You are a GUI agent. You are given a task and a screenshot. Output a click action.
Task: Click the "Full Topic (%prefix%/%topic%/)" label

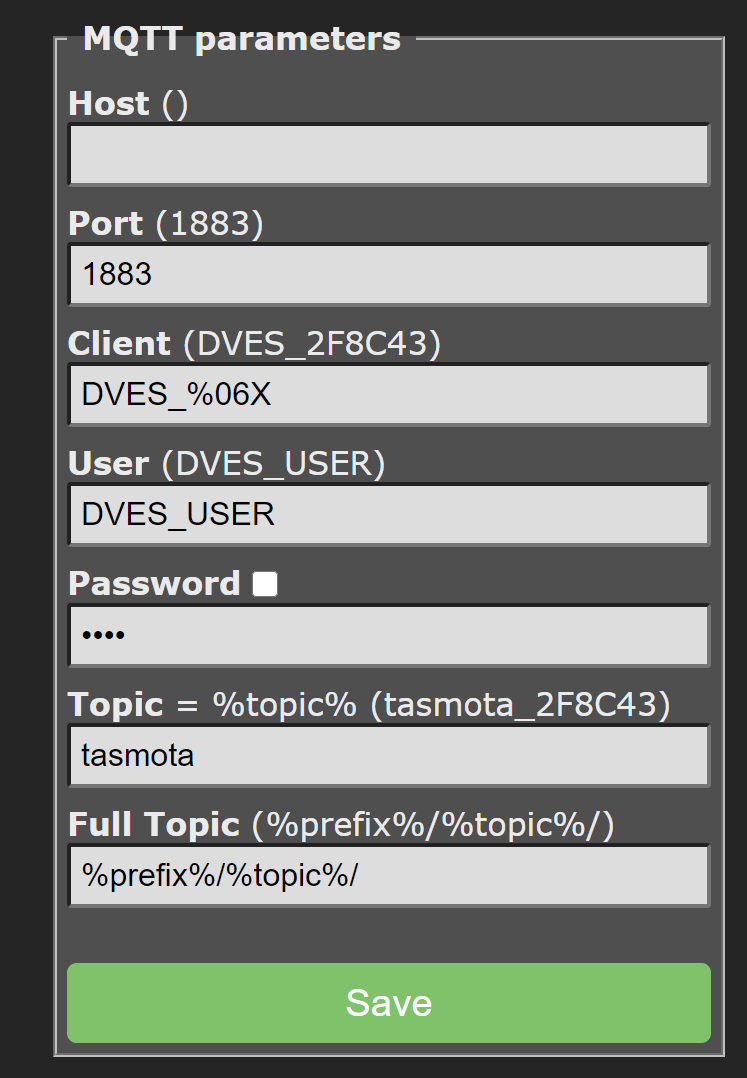click(342, 824)
